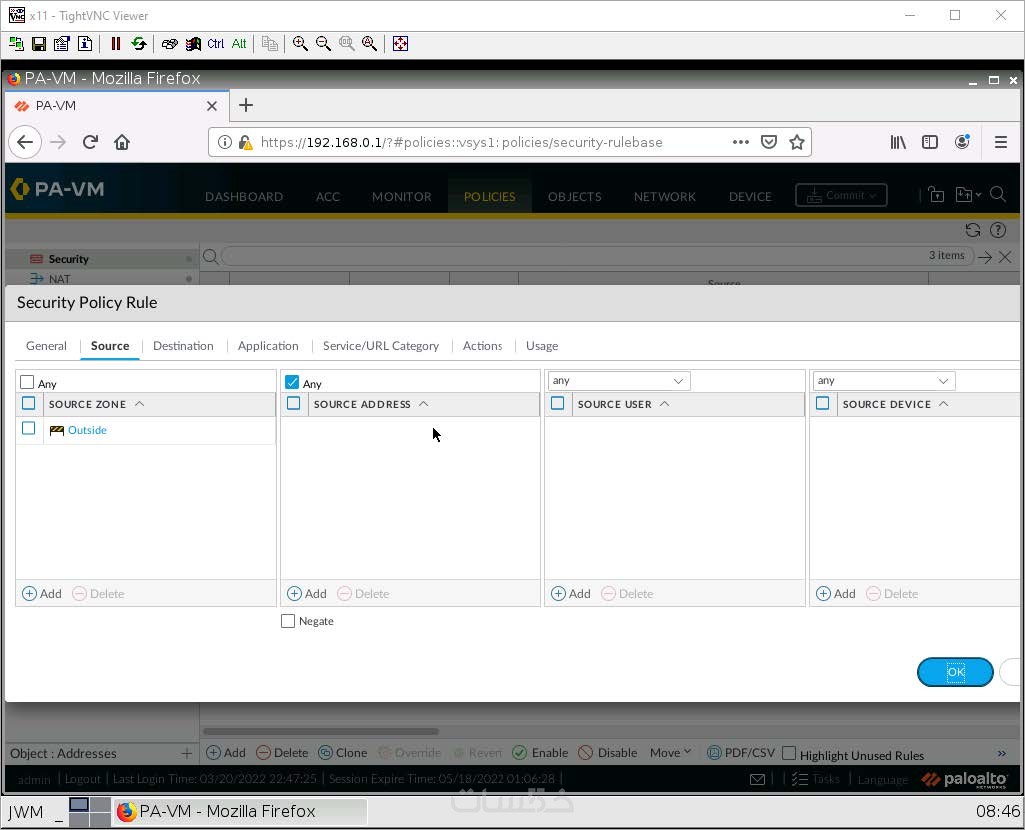
Task: Click the TightVNC New Connection icon
Action: click(16, 44)
